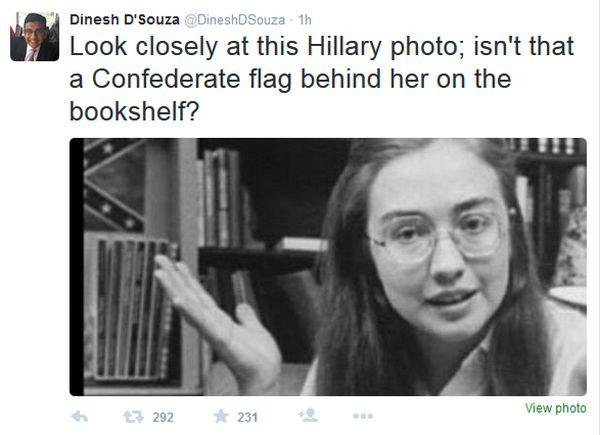Open the more options ellipsis icon
The height and width of the screenshot is (435, 600).
pyautogui.click(x=363, y=416)
